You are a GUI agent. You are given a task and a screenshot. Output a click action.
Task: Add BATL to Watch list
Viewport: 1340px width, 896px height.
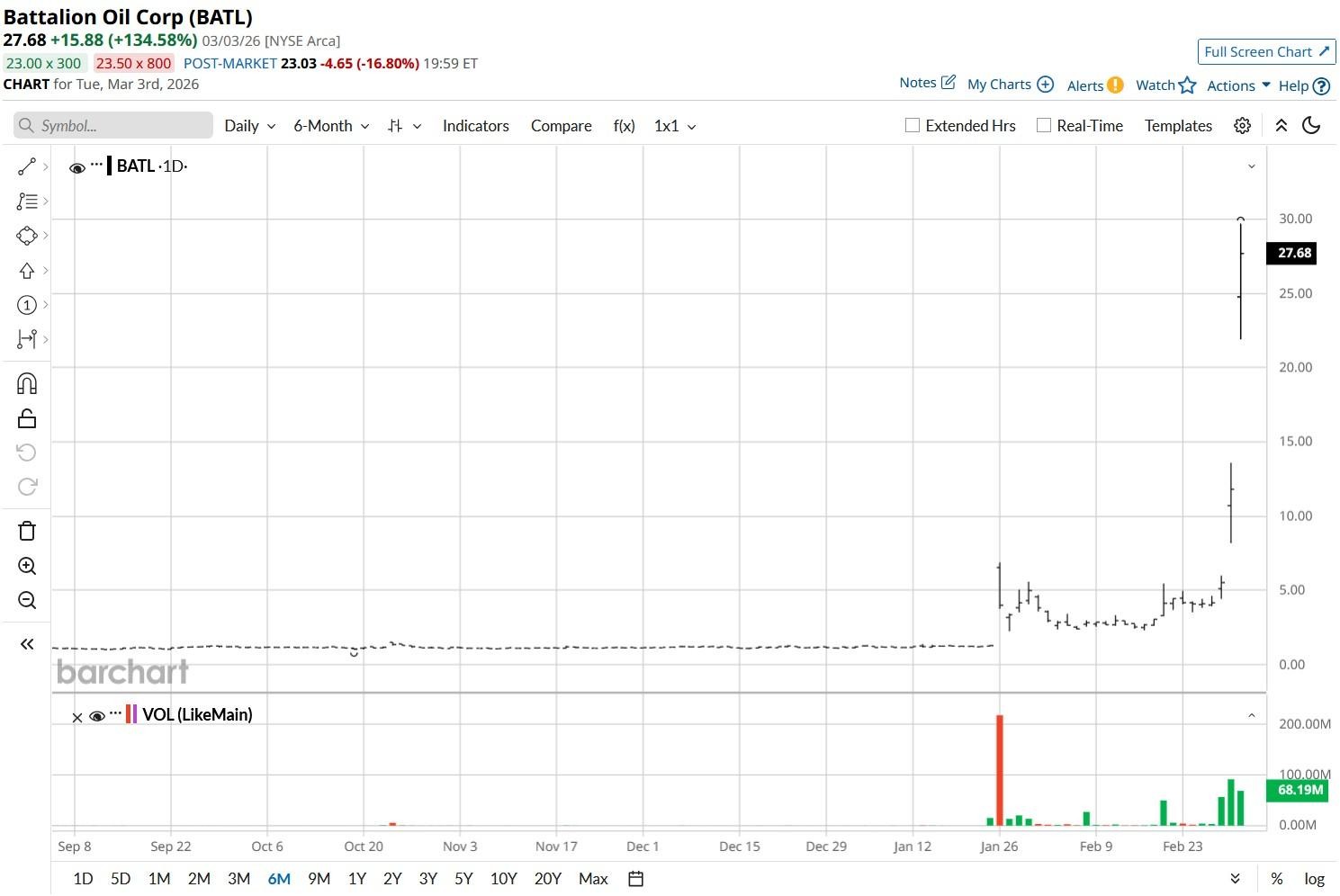(x=1165, y=85)
